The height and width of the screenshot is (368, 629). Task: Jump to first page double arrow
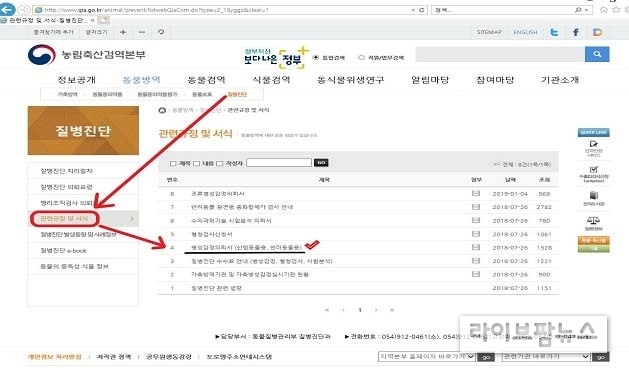(x=327, y=310)
